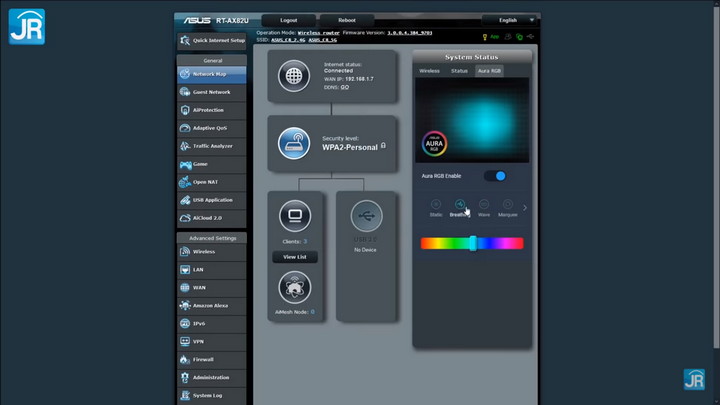Viewport: 720px width, 405px height.
Task: Click the green App link in header
Action: coord(495,37)
